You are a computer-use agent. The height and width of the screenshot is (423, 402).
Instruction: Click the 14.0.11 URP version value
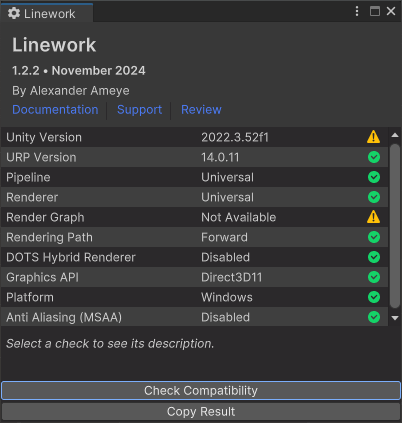[220, 157]
